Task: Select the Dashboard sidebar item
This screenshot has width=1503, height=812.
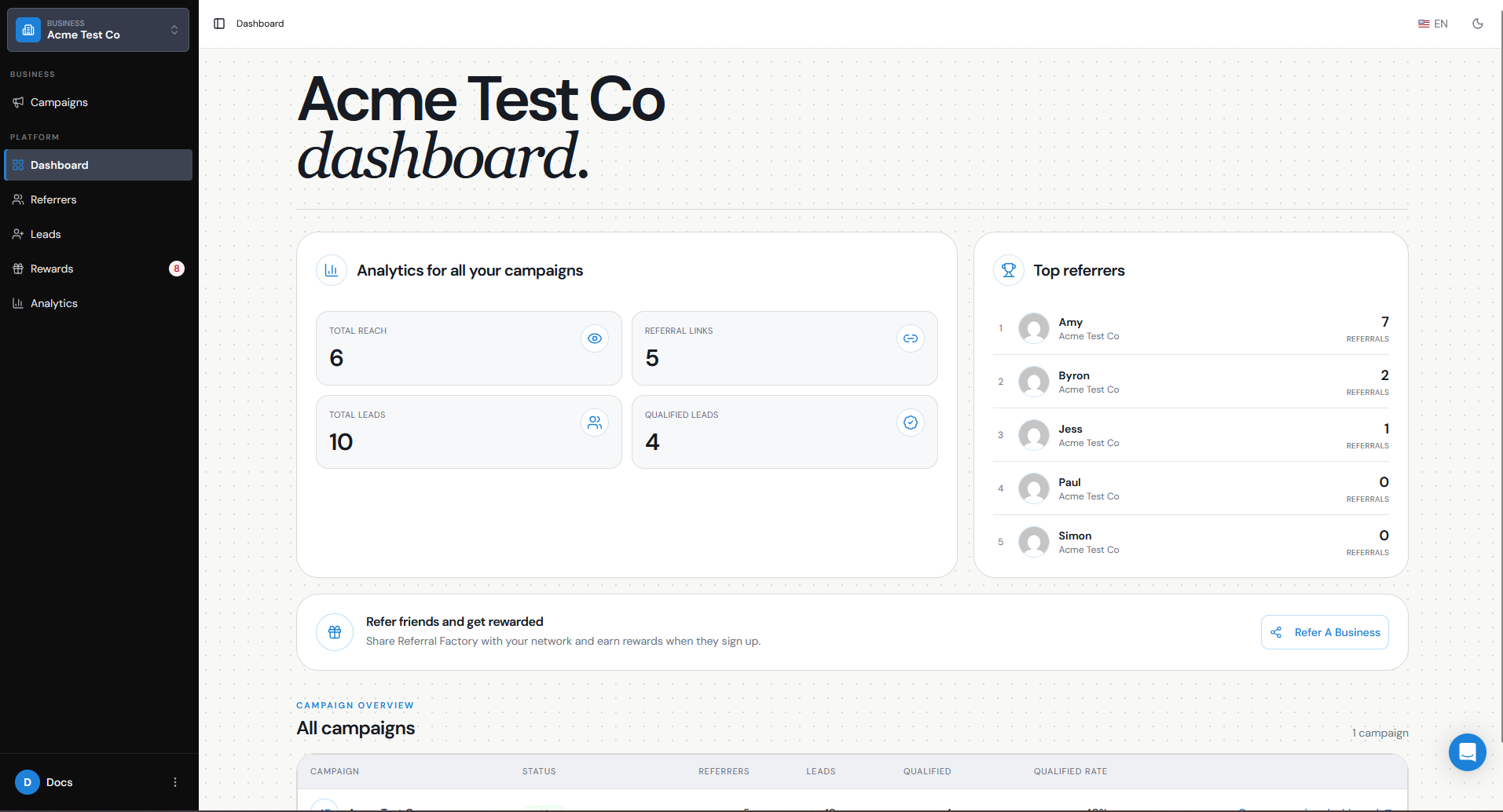Action: [98, 165]
